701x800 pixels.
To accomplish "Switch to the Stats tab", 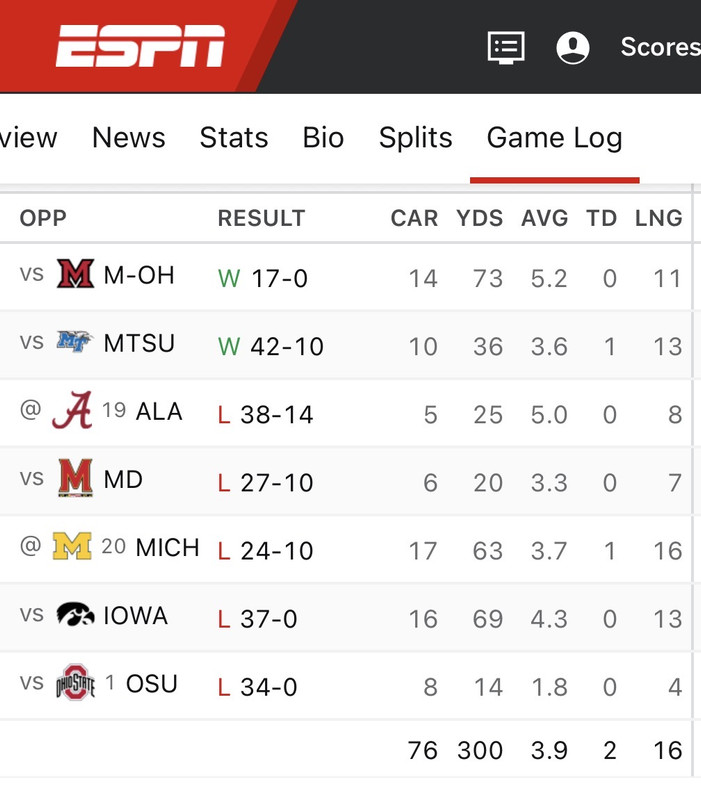I will point(234,137).
